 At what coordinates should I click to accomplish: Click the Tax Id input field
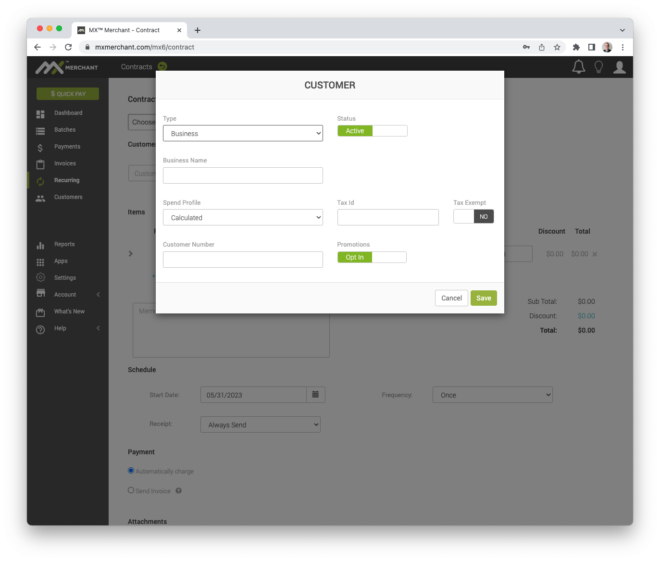tap(388, 218)
